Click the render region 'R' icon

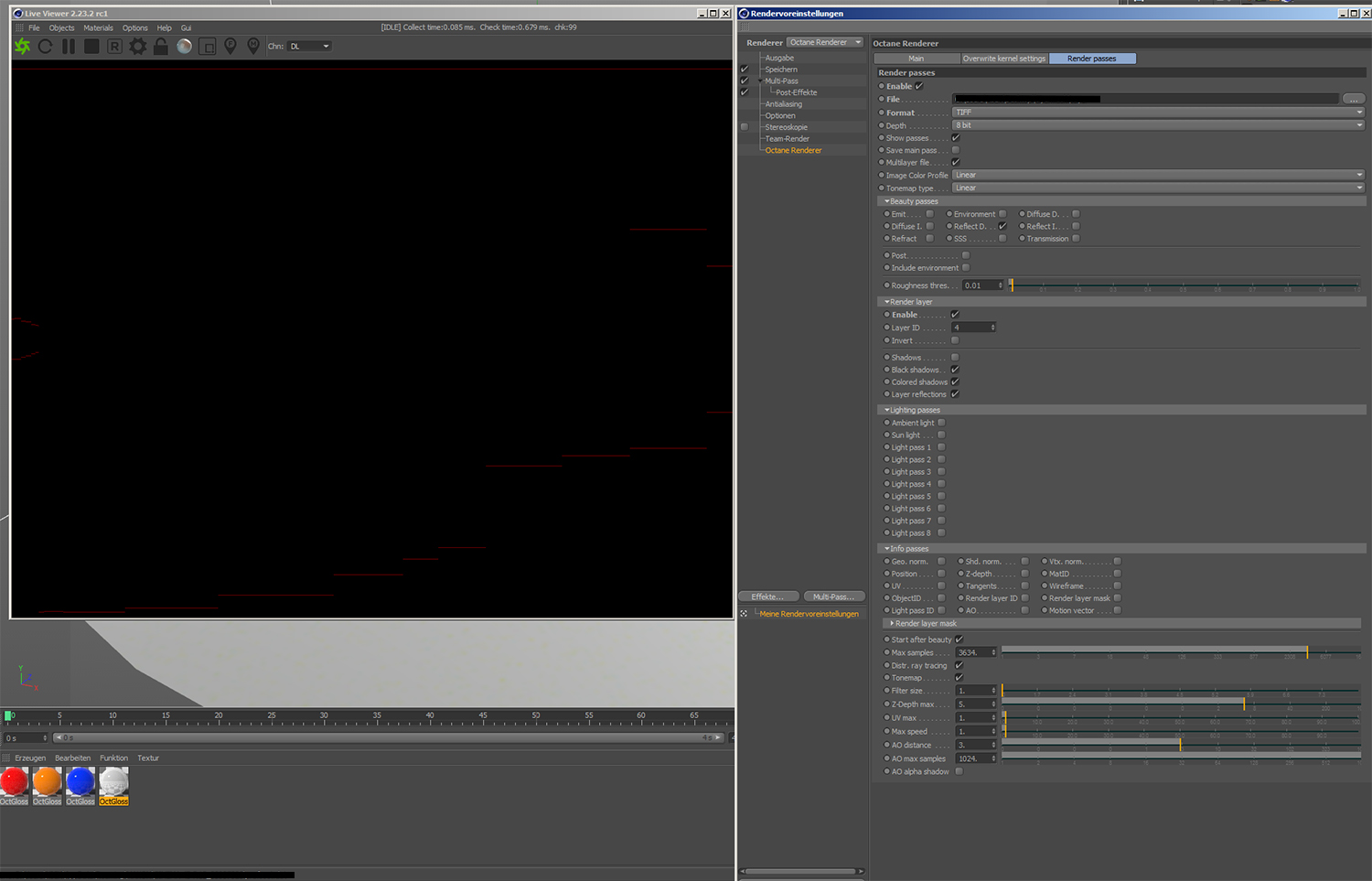click(114, 46)
